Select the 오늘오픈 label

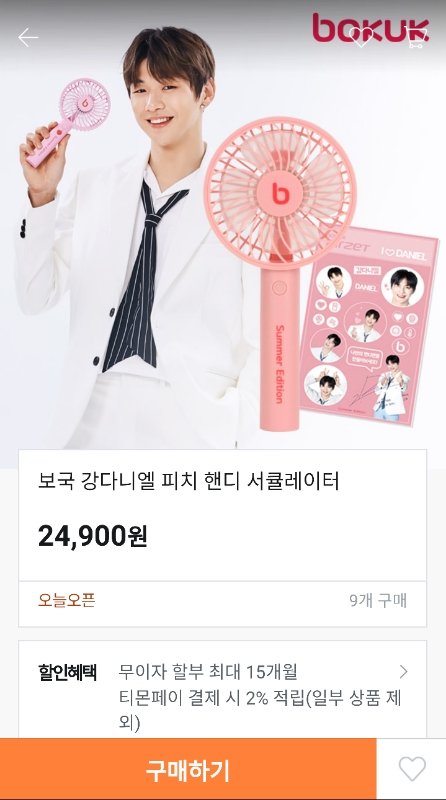(x=67, y=601)
